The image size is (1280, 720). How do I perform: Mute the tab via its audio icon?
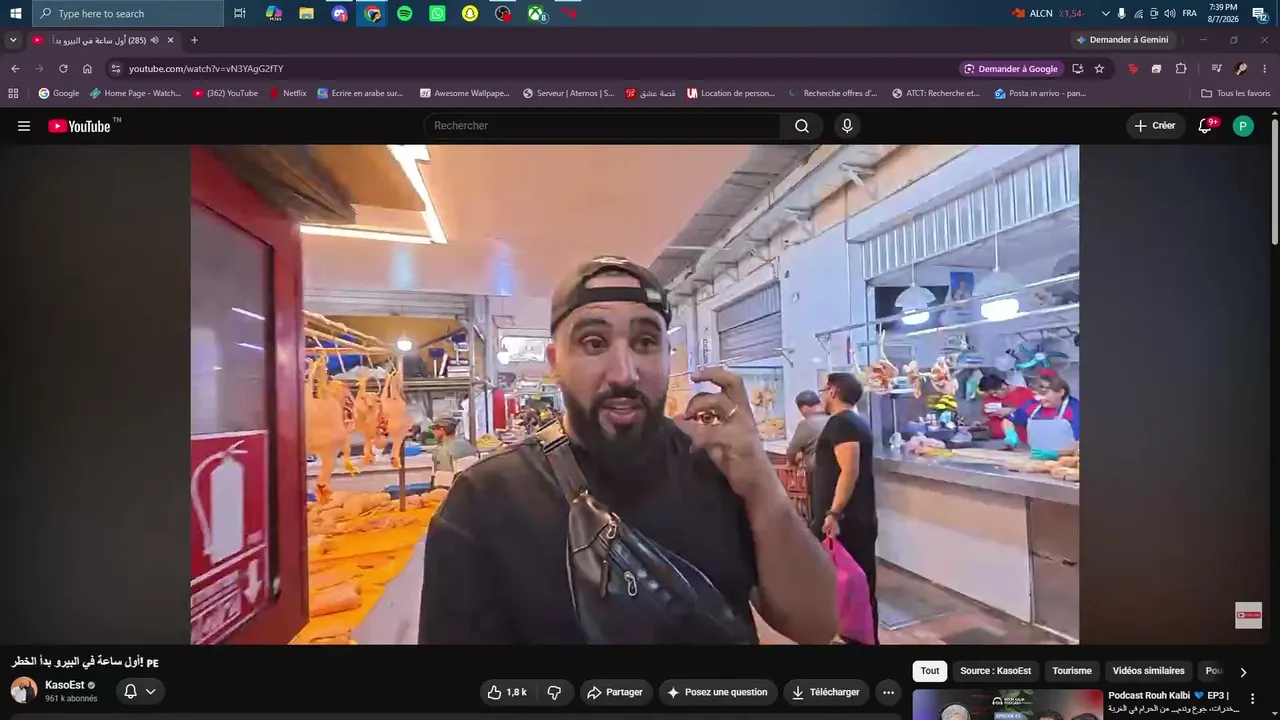click(x=155, y=40)
